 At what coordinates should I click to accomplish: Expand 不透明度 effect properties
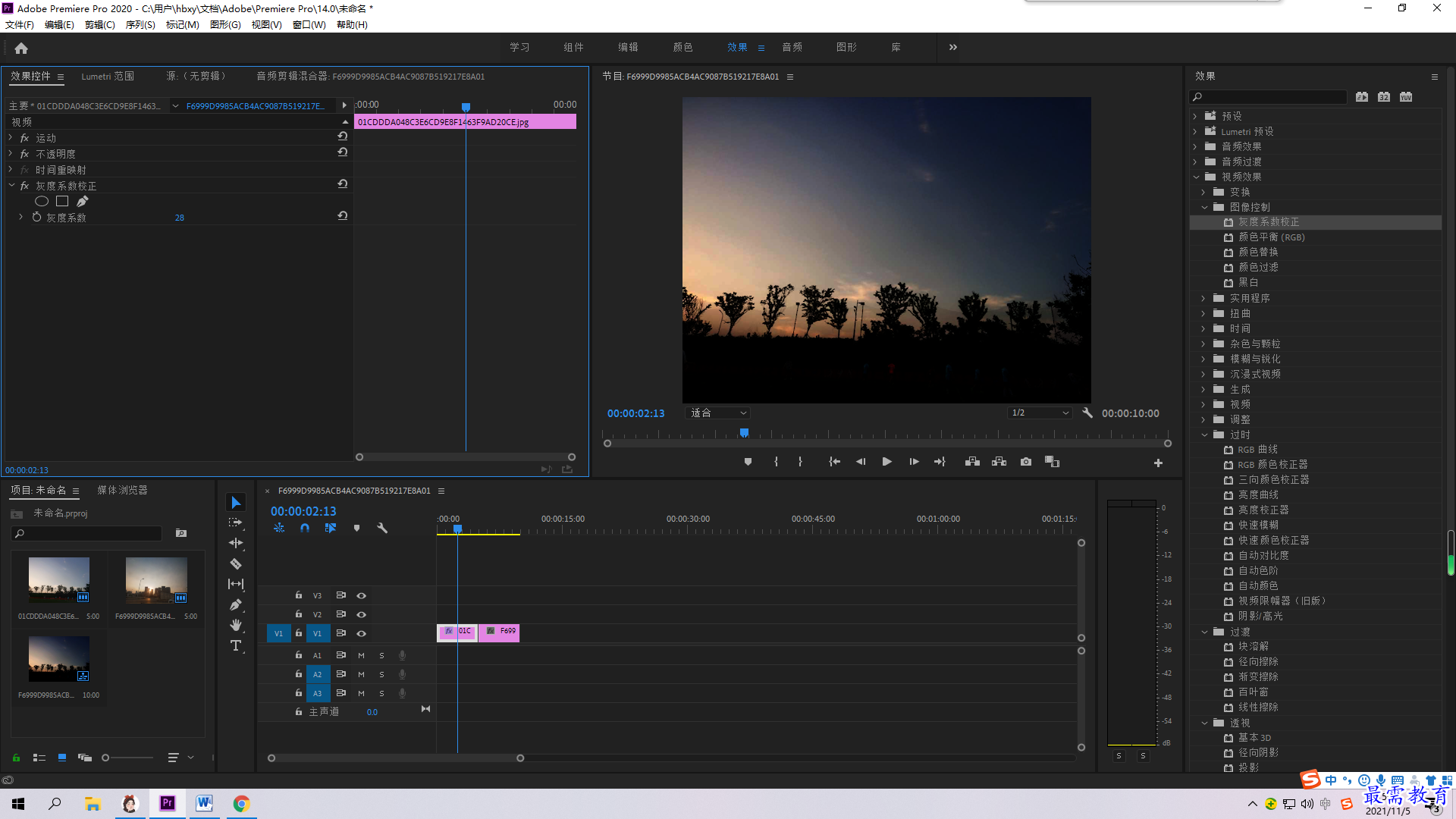click(x=11, y=153)
